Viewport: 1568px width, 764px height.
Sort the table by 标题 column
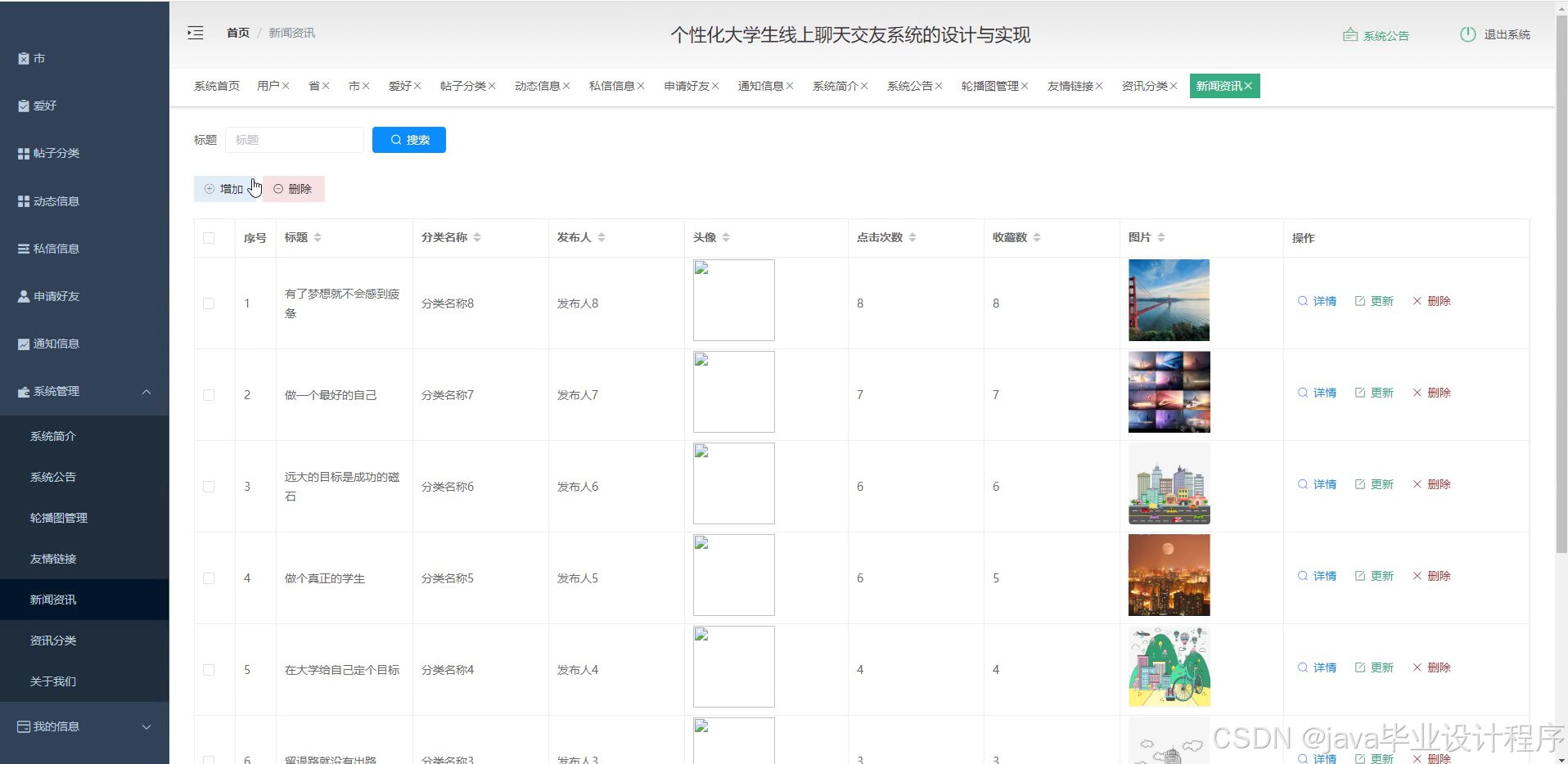pyautogui.click(x=318, y=237)
